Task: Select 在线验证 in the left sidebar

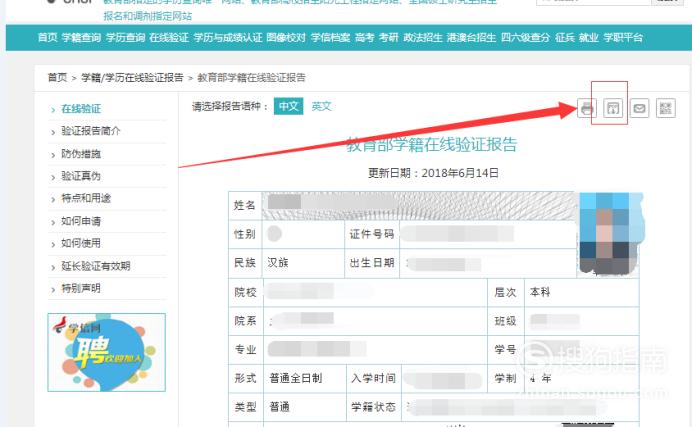Action: pos(81,109)
